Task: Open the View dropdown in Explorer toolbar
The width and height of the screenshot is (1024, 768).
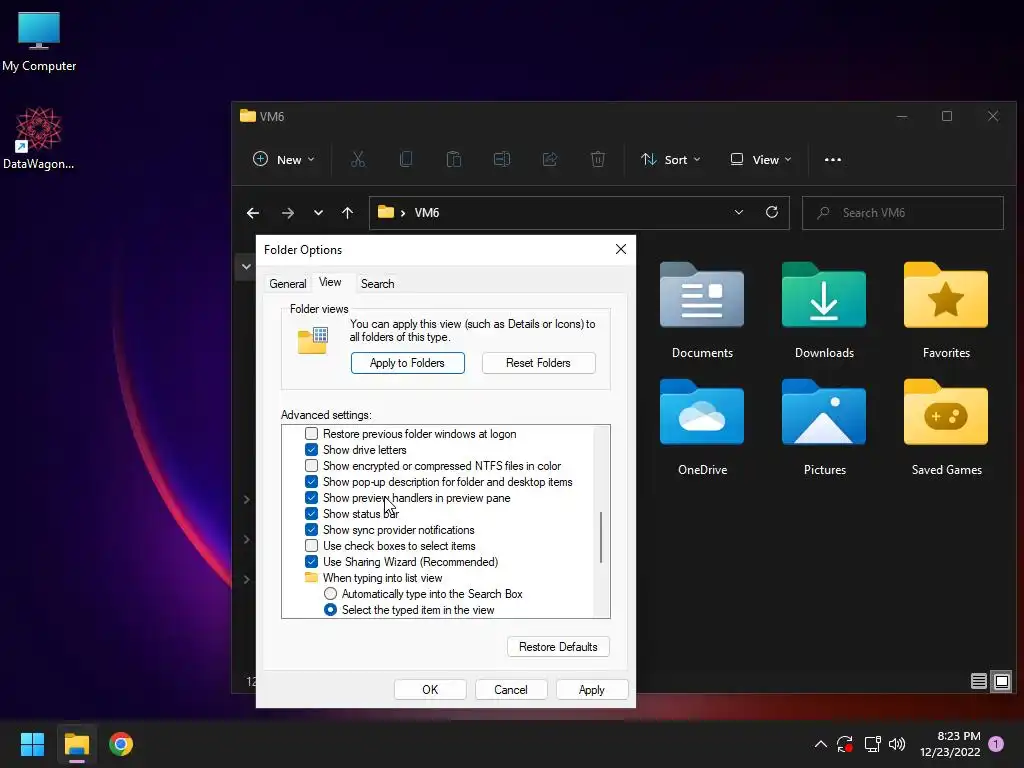Action: click(761, 159)
